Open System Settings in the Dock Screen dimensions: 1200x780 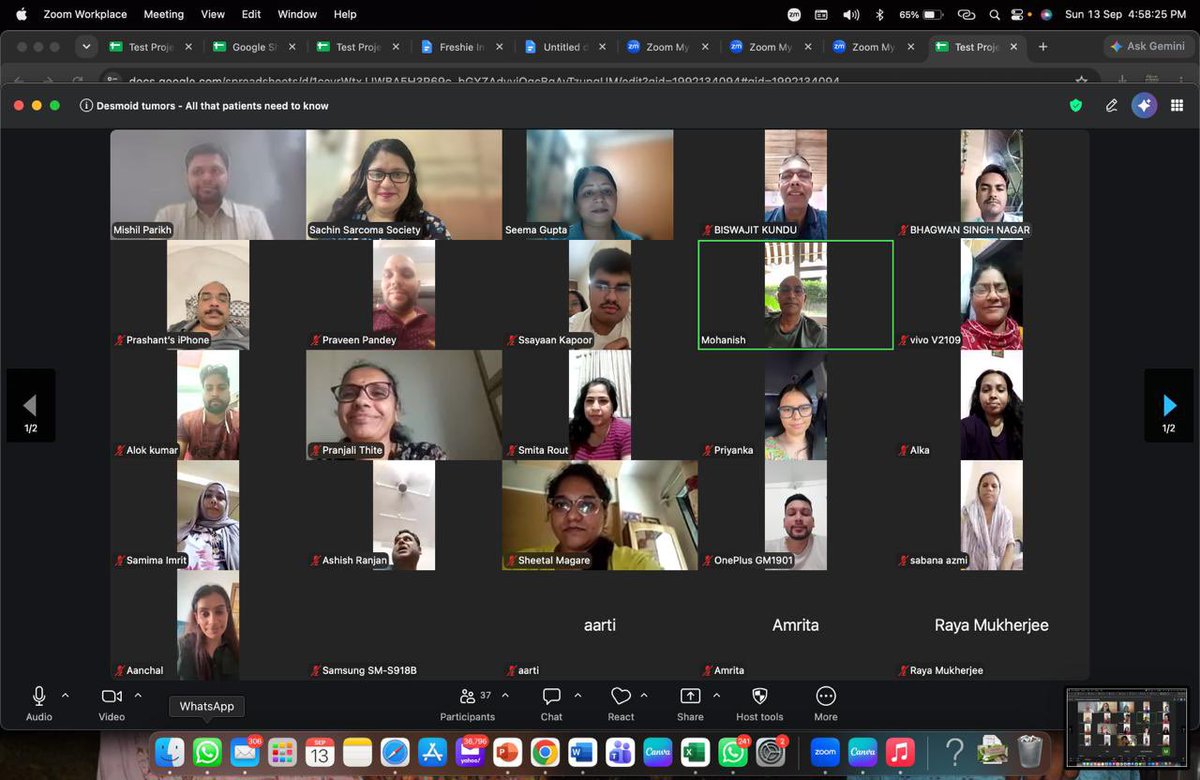[x=770, y=751]
